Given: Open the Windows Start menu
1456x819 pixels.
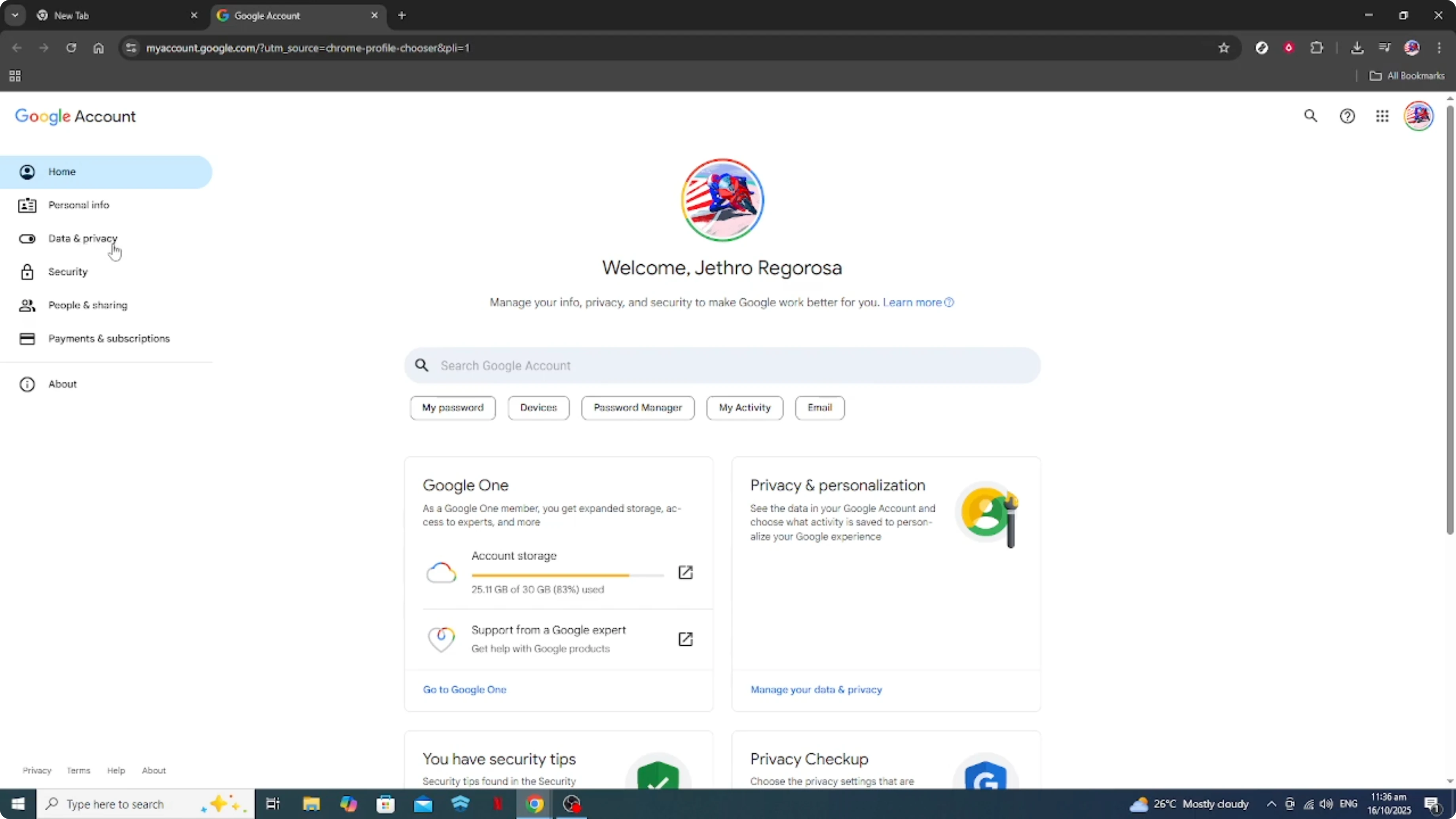Looking at the screenshot, I should click(x=18, y=804).
